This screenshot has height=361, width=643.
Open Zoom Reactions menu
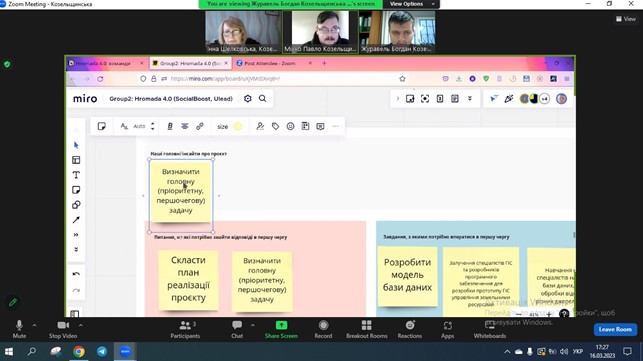[410, 329]
